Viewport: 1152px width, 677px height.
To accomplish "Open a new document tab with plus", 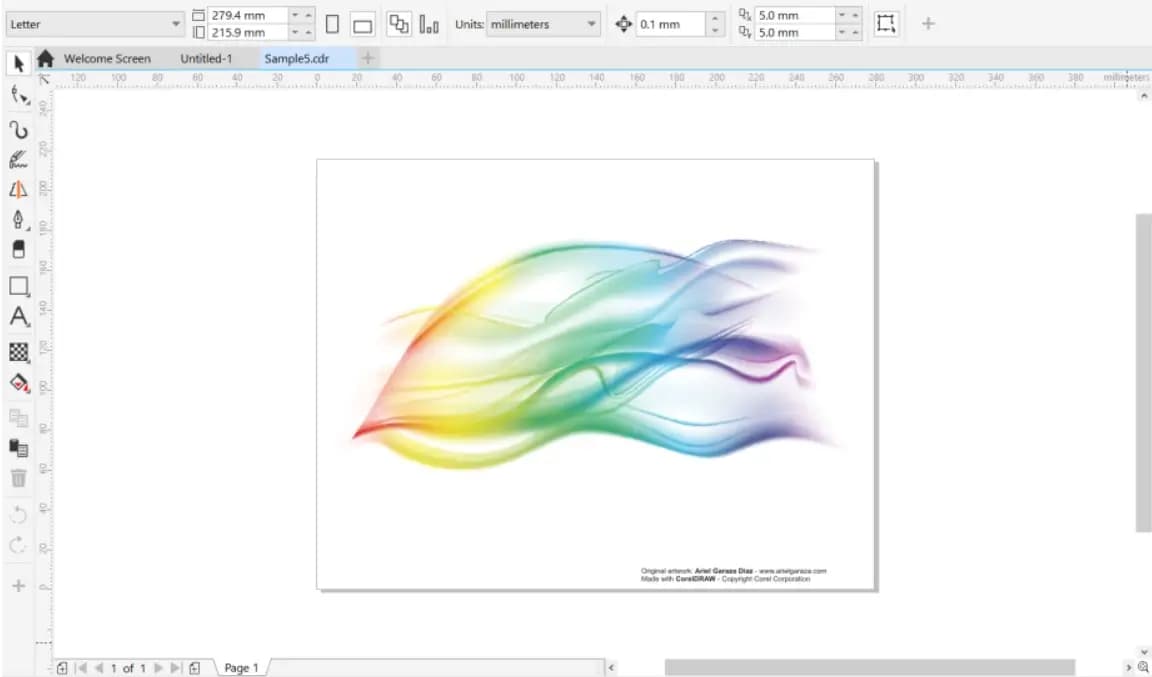I will [x=368, y=58].
